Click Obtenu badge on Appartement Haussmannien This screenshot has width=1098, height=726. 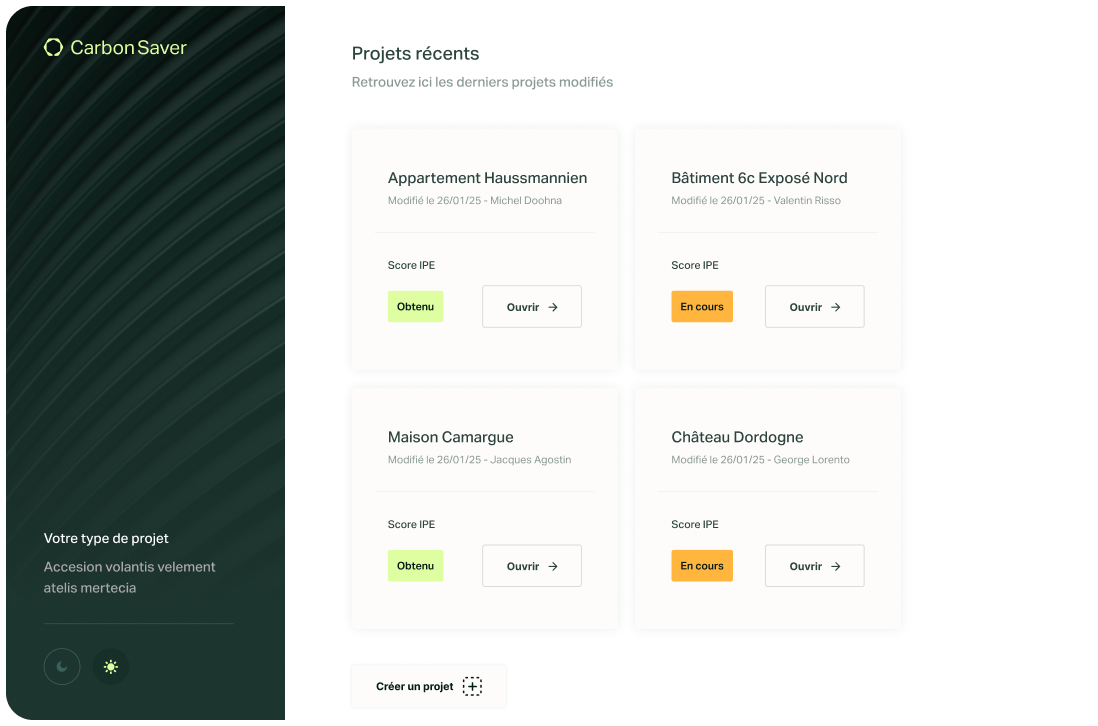[x=415, y=307]
